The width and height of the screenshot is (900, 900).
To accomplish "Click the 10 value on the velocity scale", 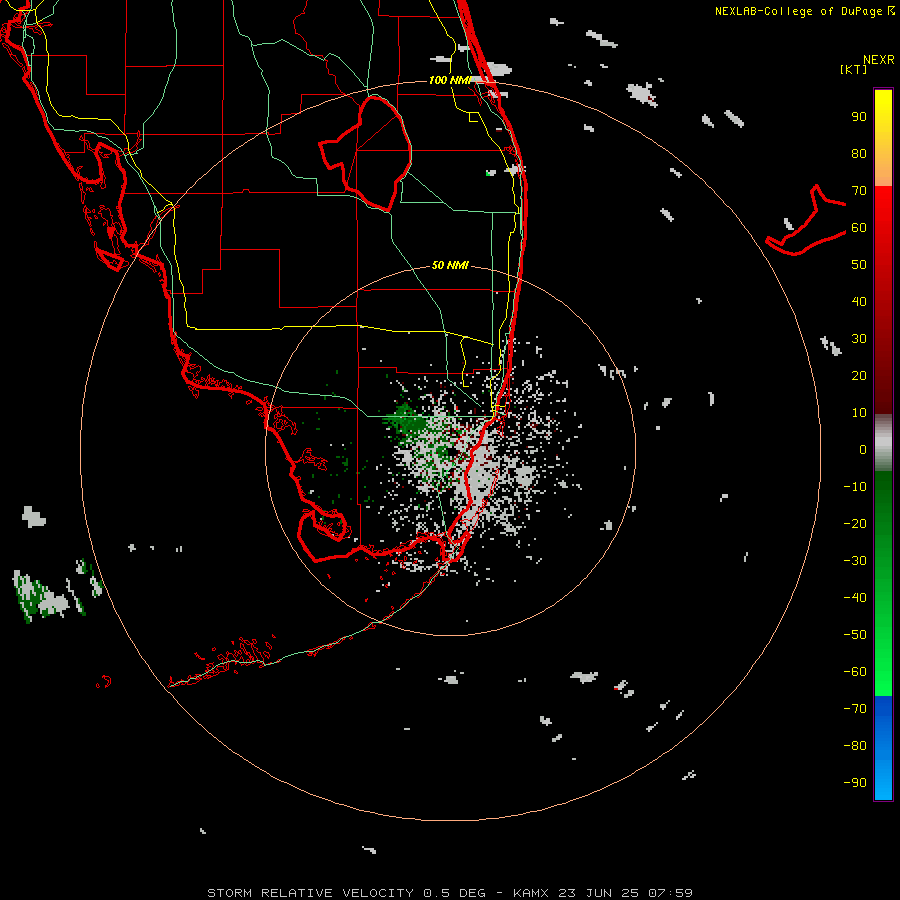I will 859,413.
